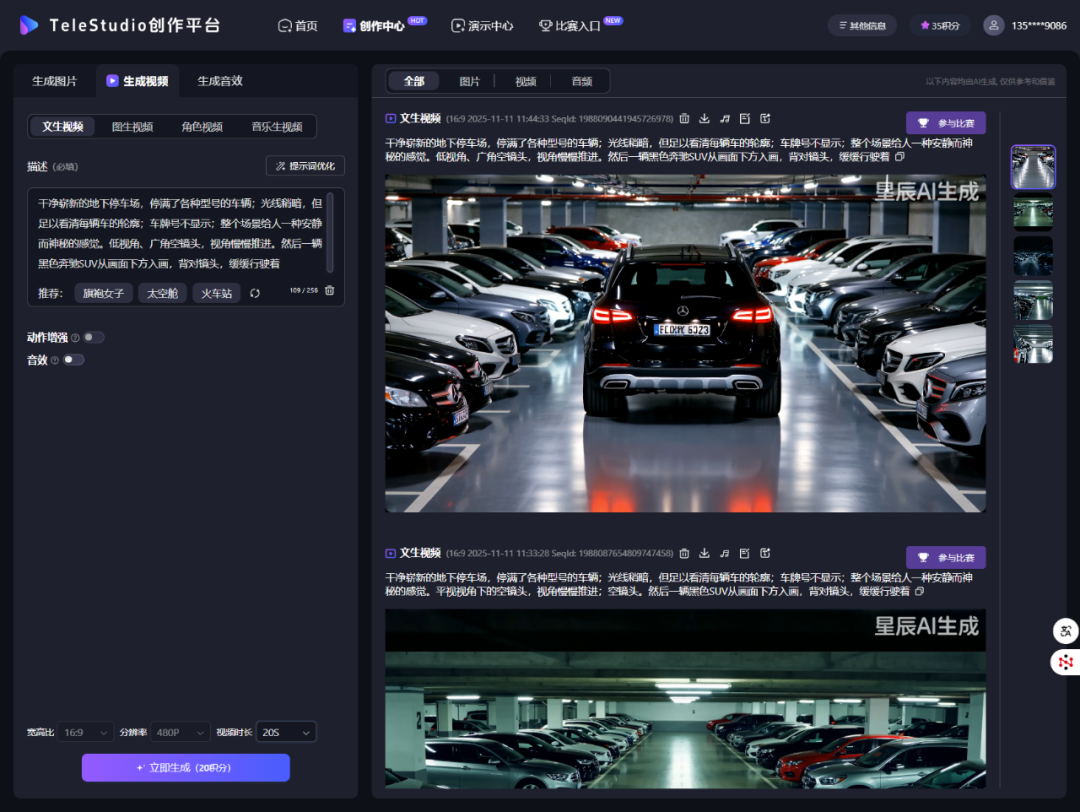
Task: Turn on the 音效 switch
Action: [x=73, y=360]
